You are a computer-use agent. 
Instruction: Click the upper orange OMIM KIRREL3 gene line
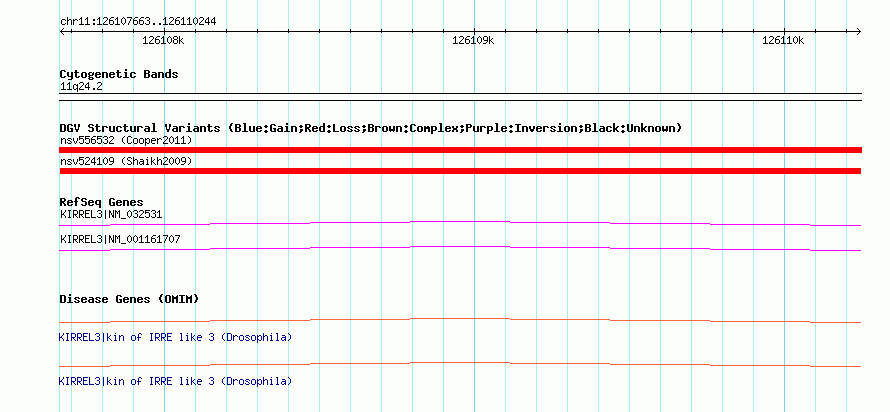(x=460, y=321)
